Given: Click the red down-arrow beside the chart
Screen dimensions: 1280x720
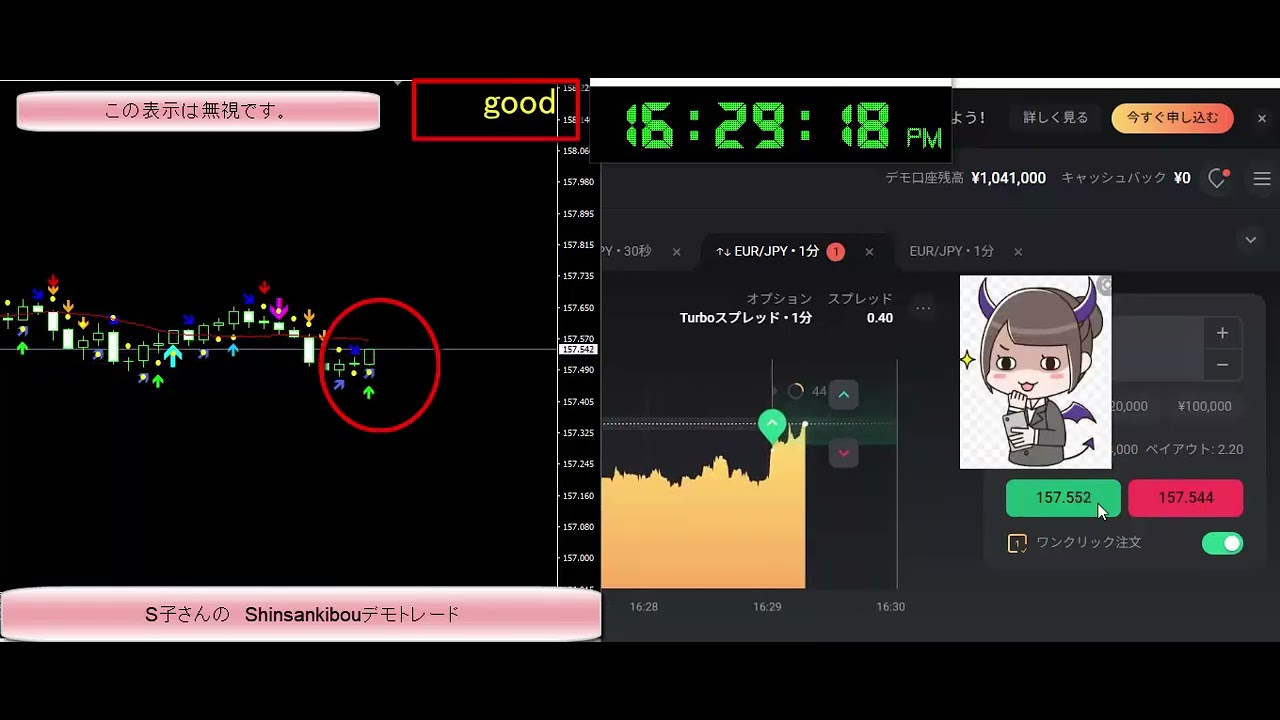Looking at the screenshot, I should (x=843, y=453).
